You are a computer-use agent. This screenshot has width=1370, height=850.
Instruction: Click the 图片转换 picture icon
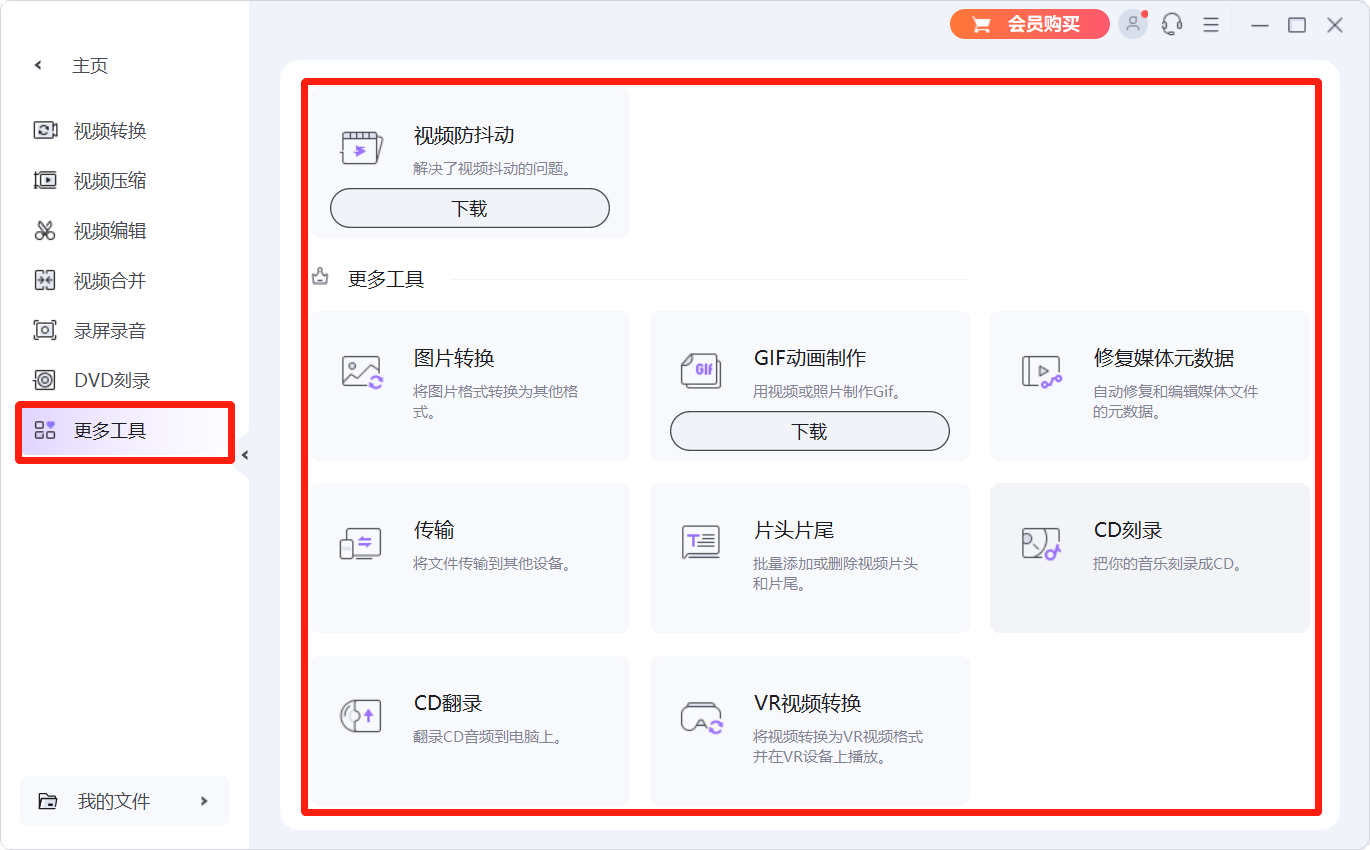[361, 371]
